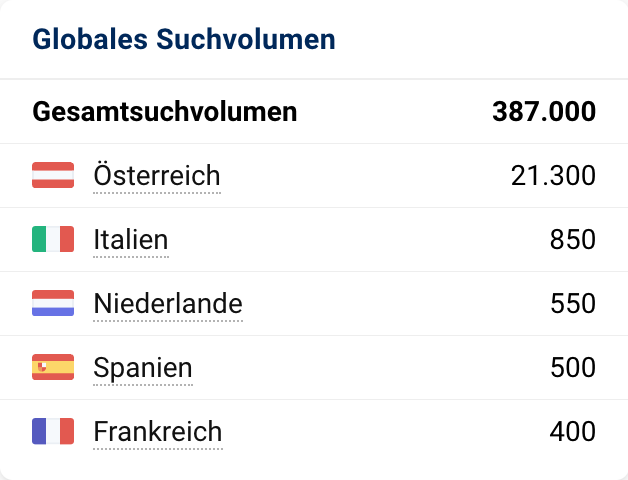Click Austria's search volume 21.300
The width and height of the screenshot is (628, 480).
coord(553,176)
